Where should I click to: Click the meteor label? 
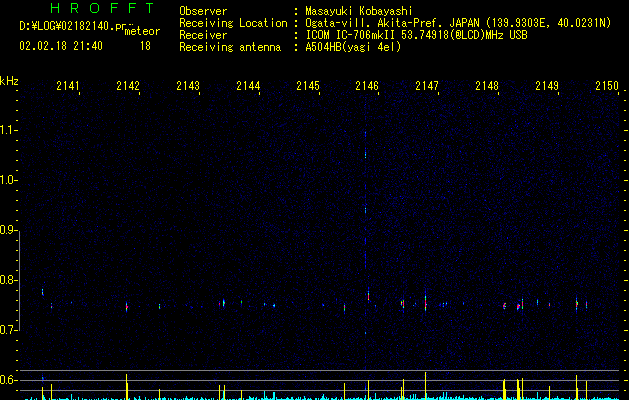click(x=142, y=31)
